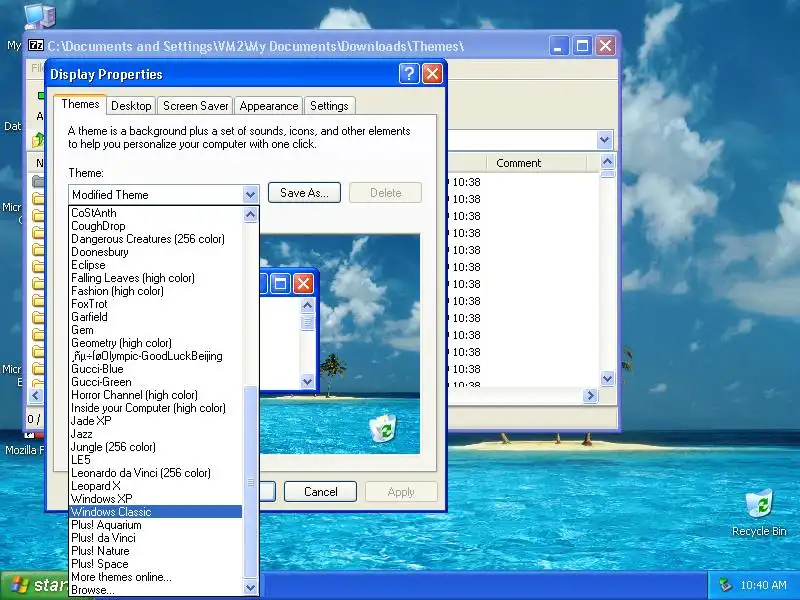Select the CoStAnth theme
This screenshot has height=600, width=800.
coord(156,213)
